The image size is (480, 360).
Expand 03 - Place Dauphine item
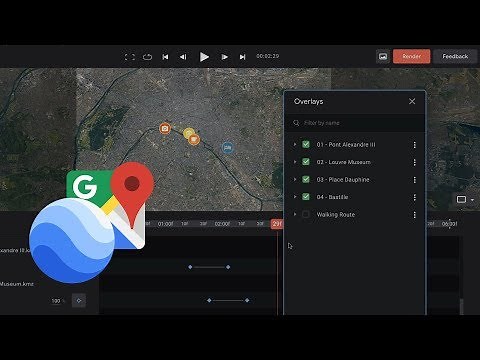tap(295, 179)
